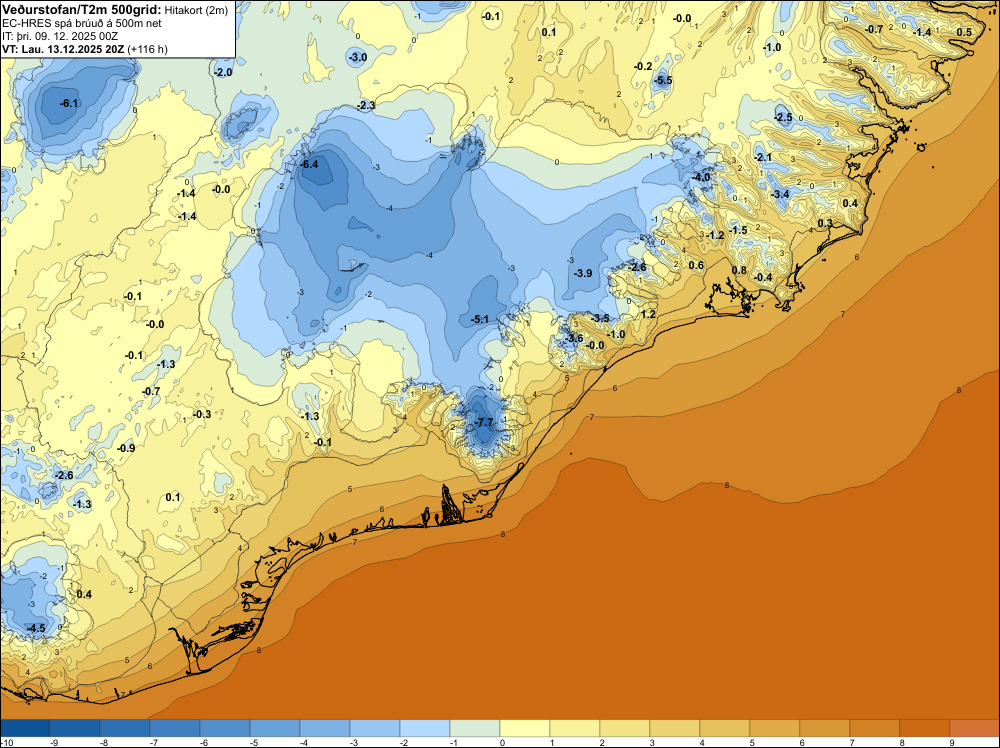Viewport: 1000px width, 748px height.
Task: Click the -2.1 temperature value
Action: click(763, 157)
